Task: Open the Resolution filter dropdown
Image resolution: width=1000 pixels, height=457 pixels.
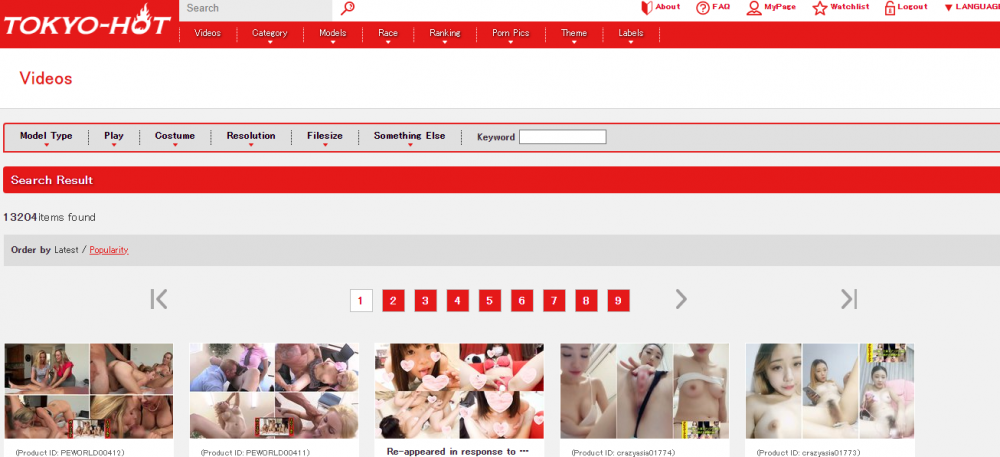Action: pyautogui.click(x=250, y=137)
